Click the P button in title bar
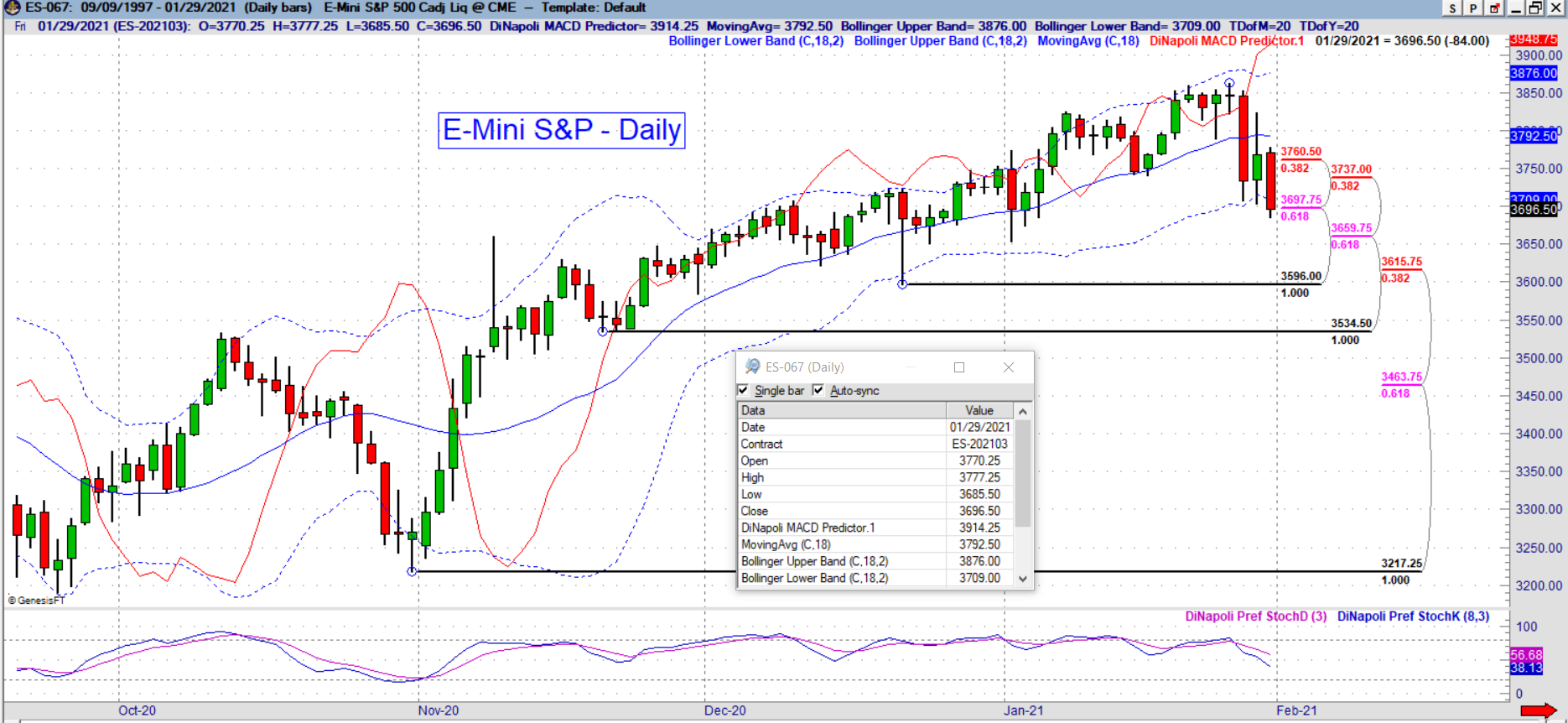 point(1473,8)
